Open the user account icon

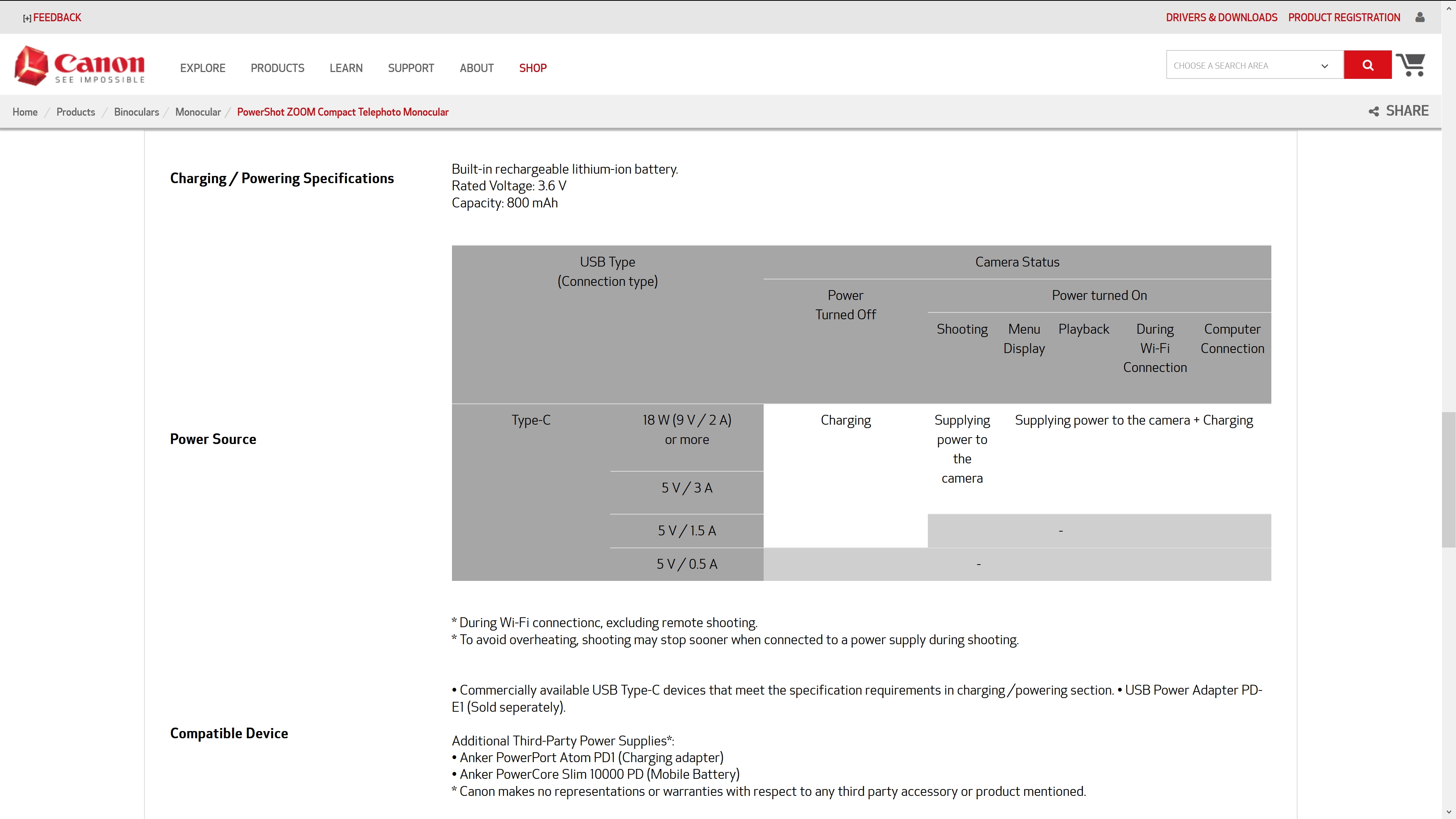1420,17
